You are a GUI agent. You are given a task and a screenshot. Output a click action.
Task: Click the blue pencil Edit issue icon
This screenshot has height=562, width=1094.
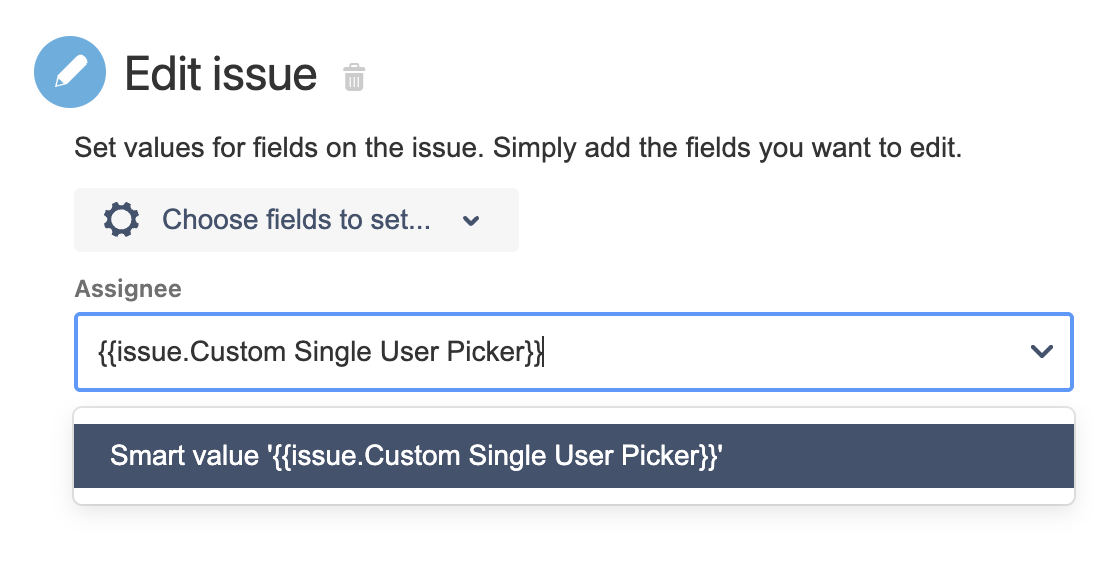click(x=70, y=72)
